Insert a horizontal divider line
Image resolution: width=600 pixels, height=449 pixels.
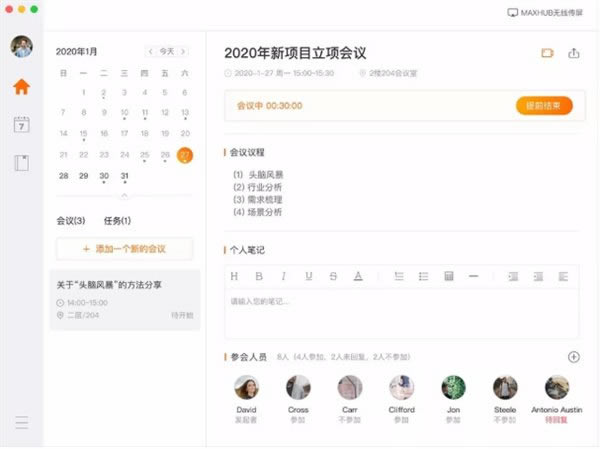[473, 276]
